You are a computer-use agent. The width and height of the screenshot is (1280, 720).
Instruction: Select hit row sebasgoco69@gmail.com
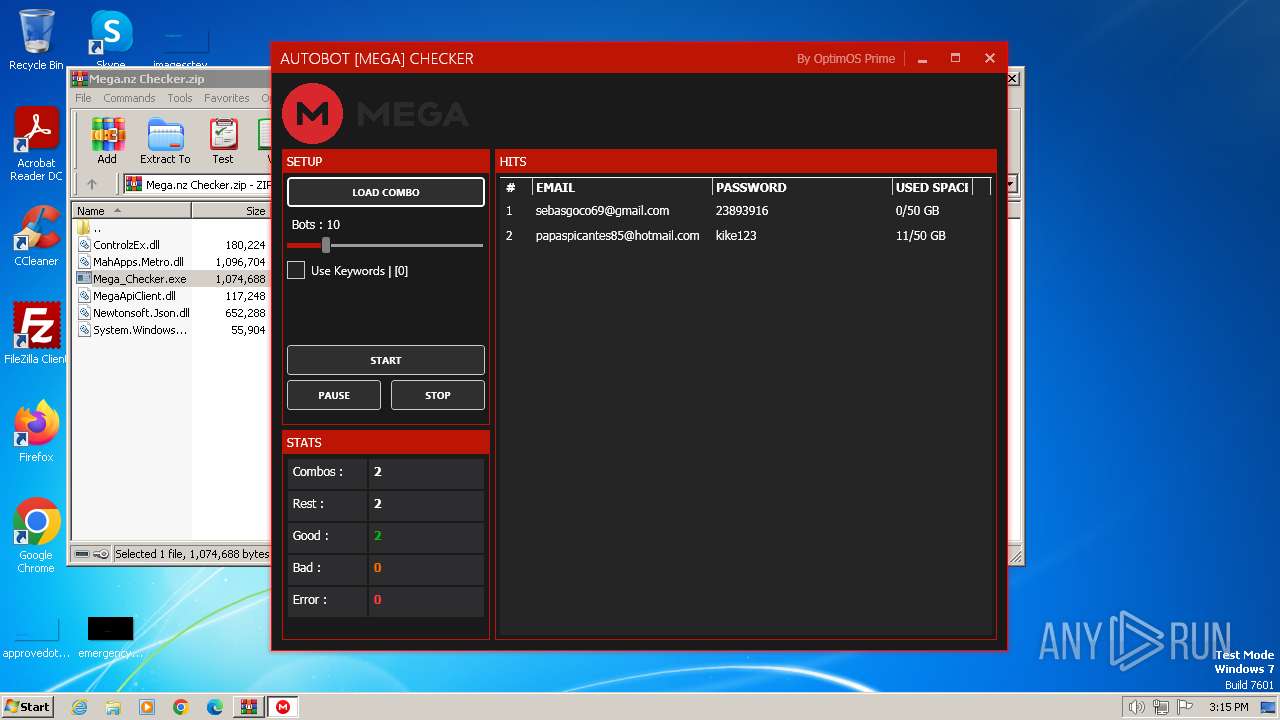coord(745,211)
